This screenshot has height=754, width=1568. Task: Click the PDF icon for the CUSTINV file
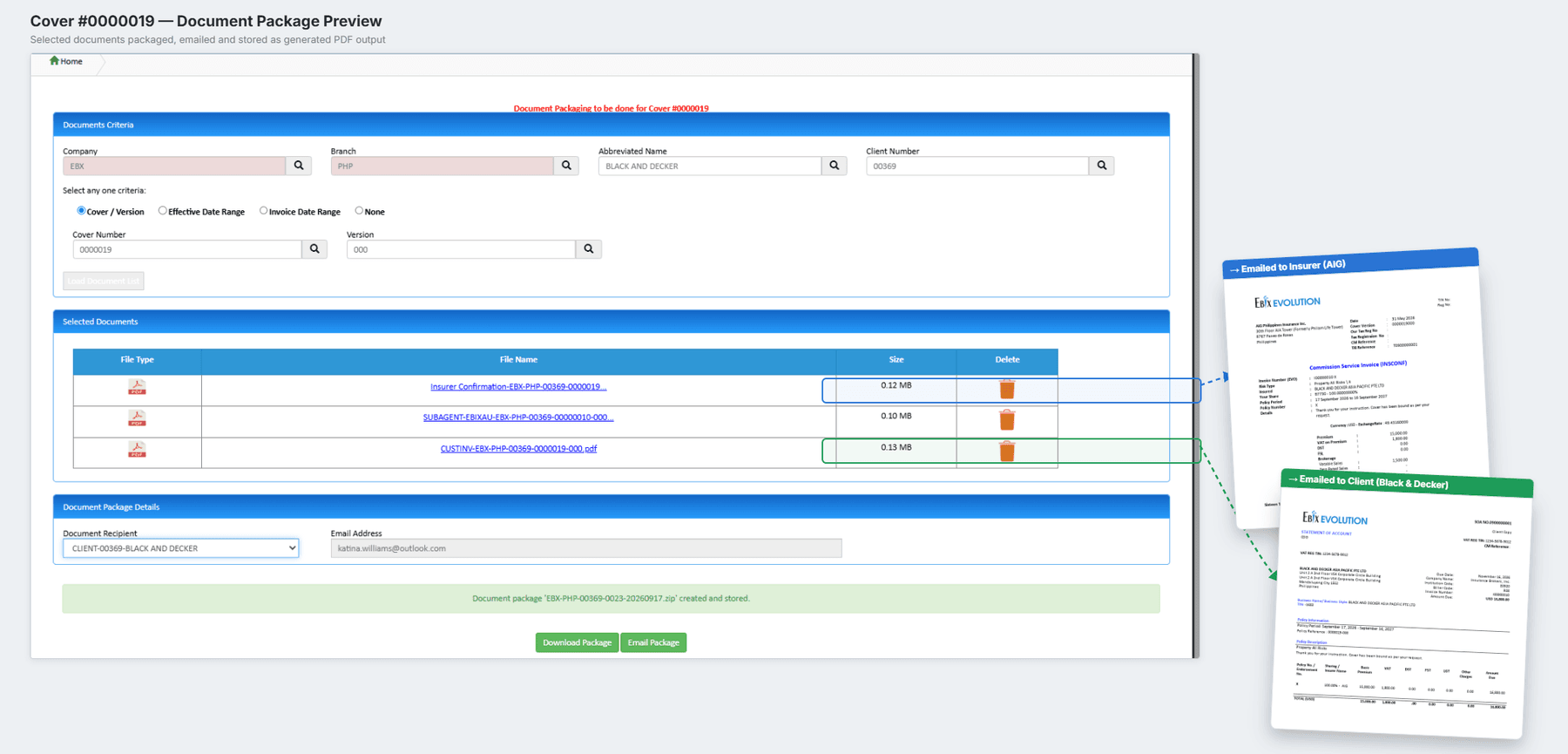click(x=137, y=450)
